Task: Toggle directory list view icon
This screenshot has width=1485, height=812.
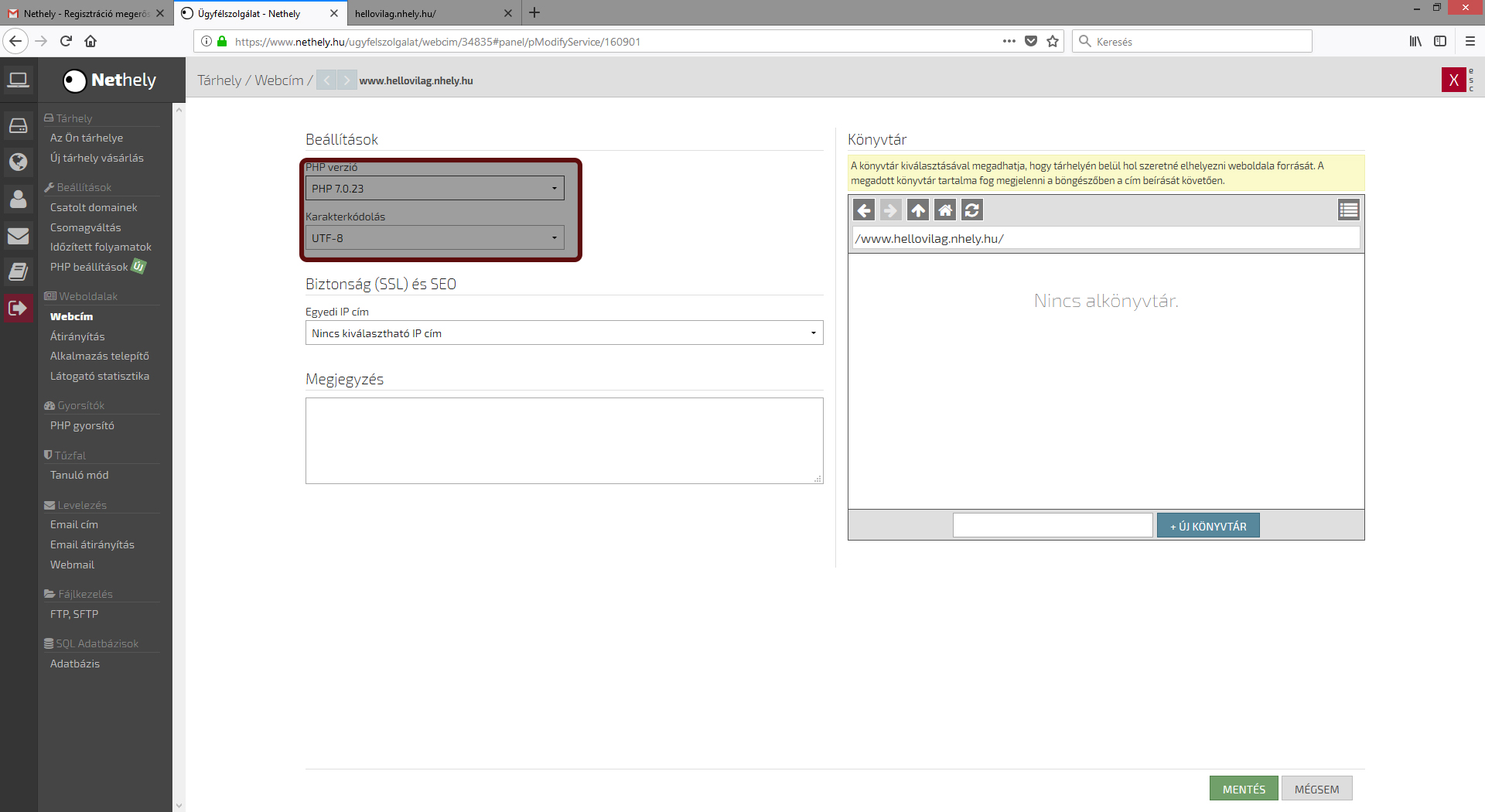Action: tap(1348, 210)
